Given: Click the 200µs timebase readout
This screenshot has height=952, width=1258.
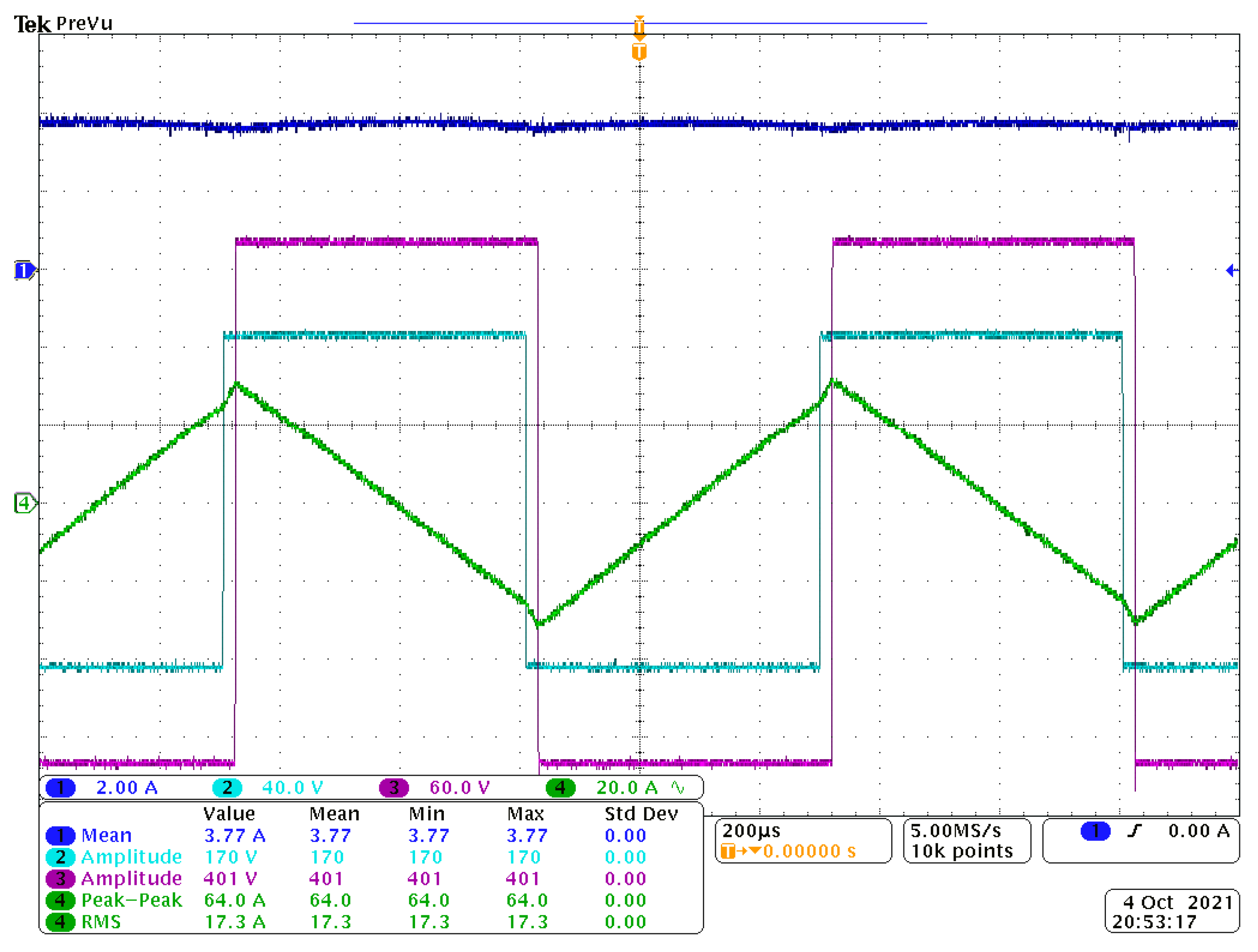Looking at the screenshot, I should [751, 831].
